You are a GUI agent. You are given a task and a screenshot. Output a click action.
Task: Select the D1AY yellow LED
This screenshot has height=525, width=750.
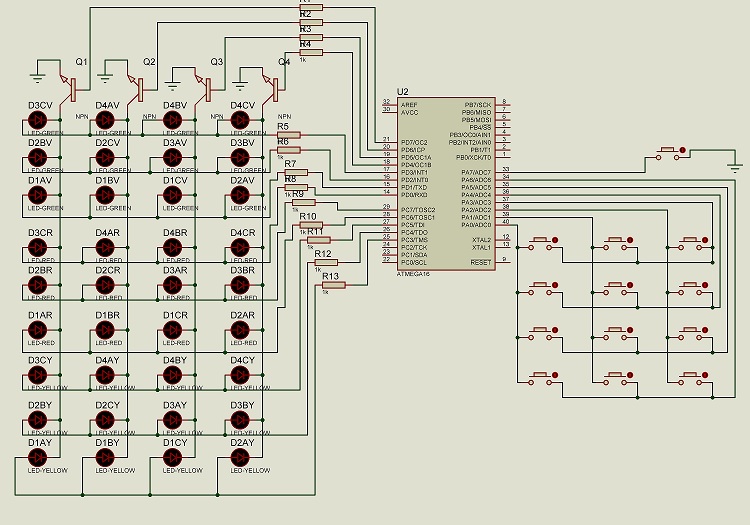click(x=37, y=458)
